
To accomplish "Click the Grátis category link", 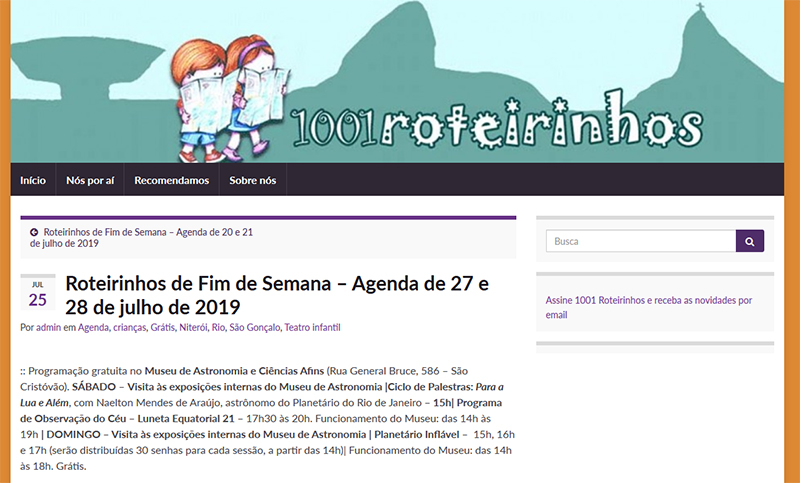I will pyautogui.click(x=163, y=327).
